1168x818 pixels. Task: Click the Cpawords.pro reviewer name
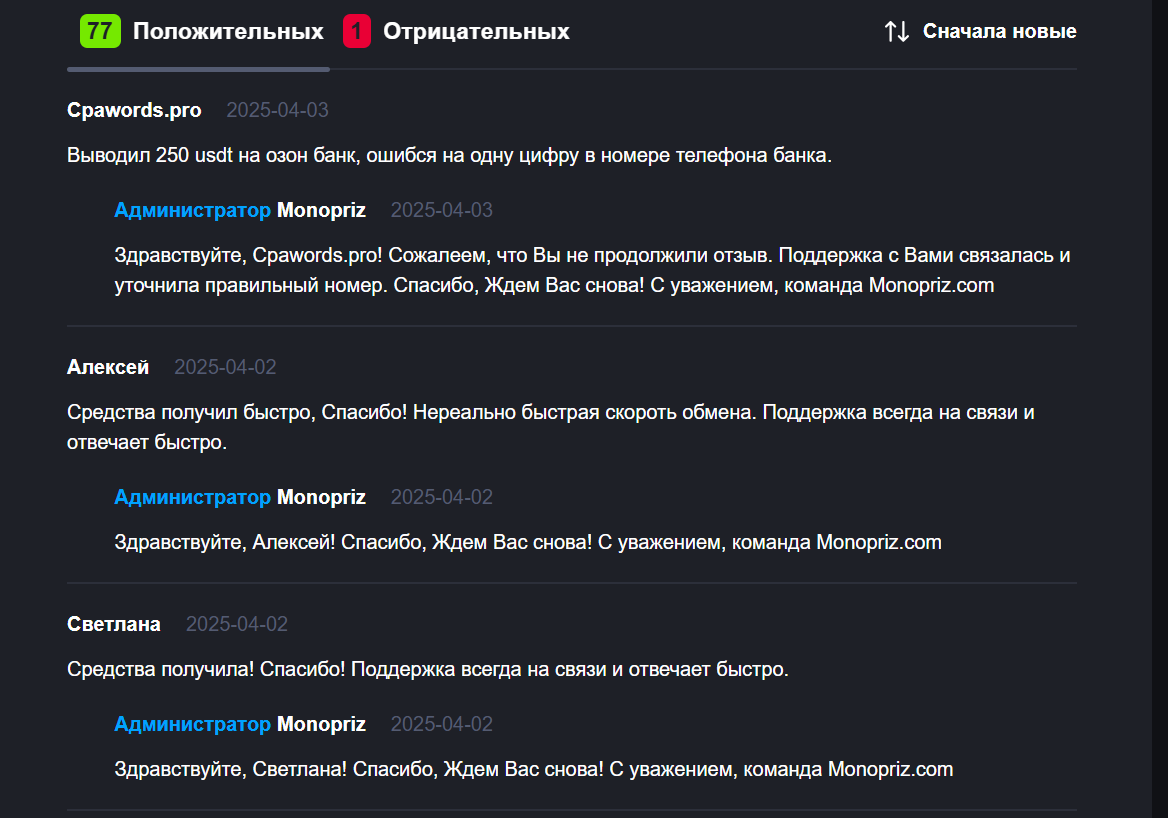pos(134,110)
